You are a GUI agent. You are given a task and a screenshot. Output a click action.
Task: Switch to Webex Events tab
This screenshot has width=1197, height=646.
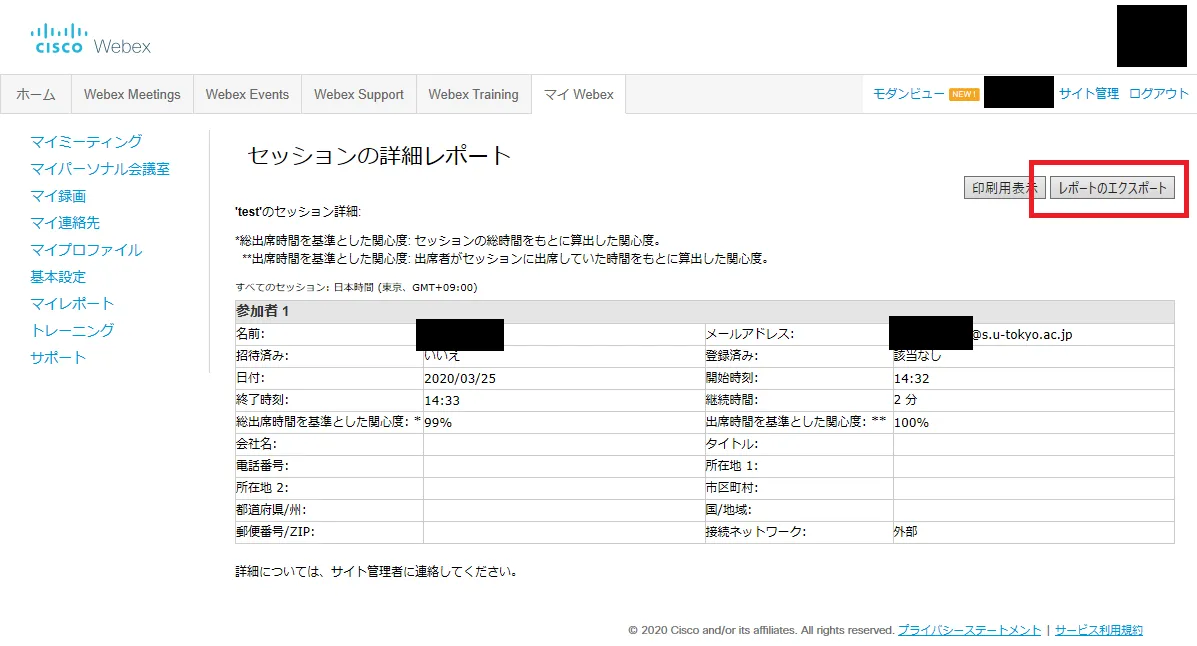click(247, 95)
